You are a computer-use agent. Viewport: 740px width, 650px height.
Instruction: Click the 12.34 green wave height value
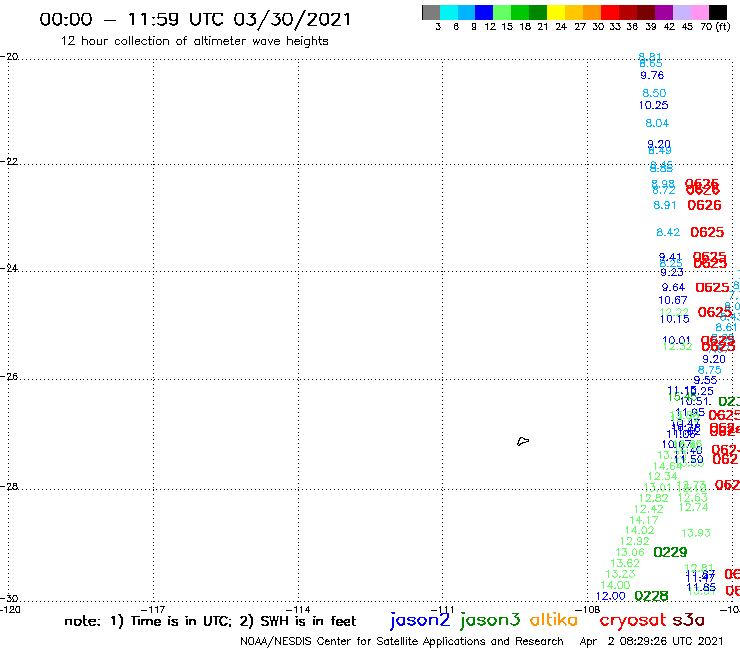[663, 476]
